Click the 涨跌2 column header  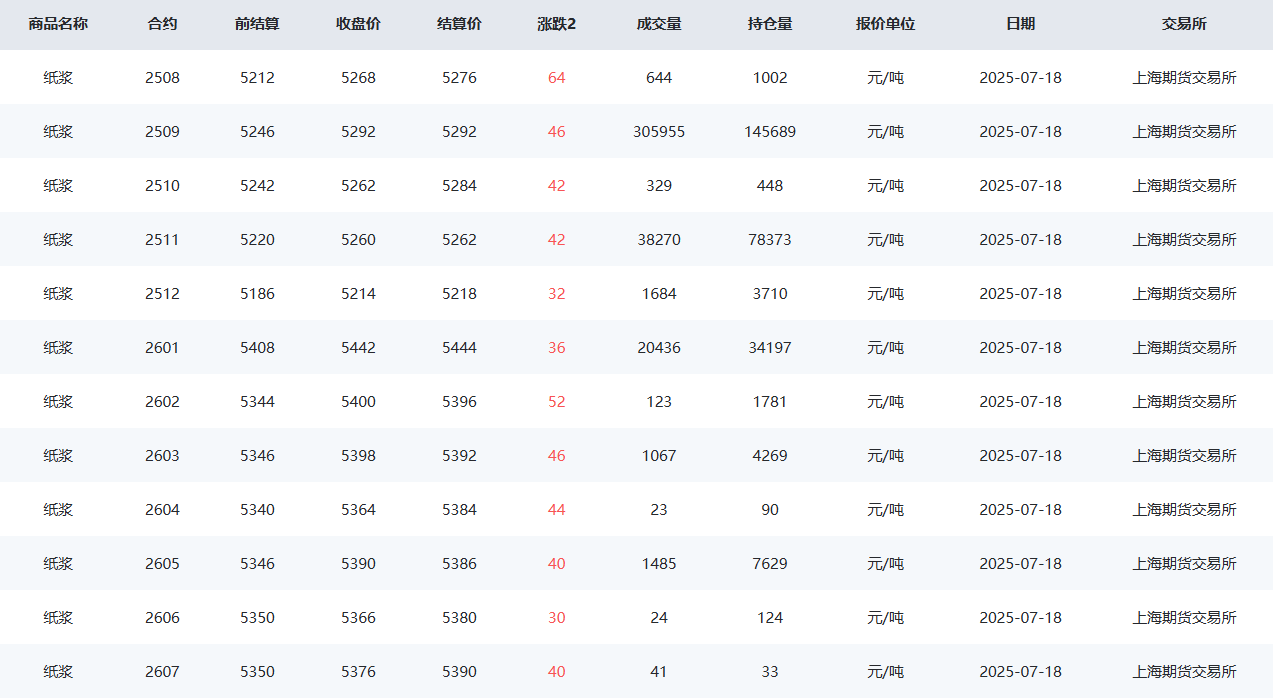point(556,24)
